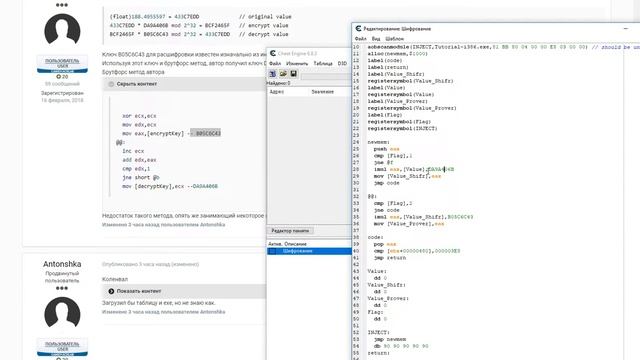Click the newmem: label on line 24
This screenshot has height=360, width=640.
[x=378, y=142]
